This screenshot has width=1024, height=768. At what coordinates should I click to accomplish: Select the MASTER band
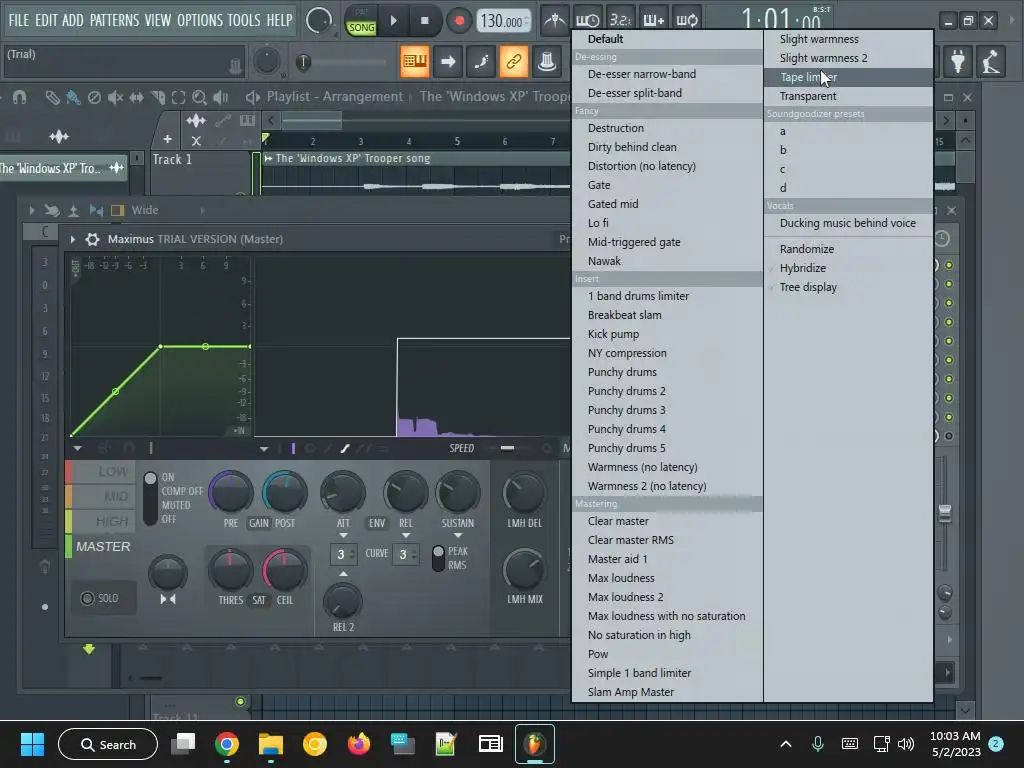[101, 546]
